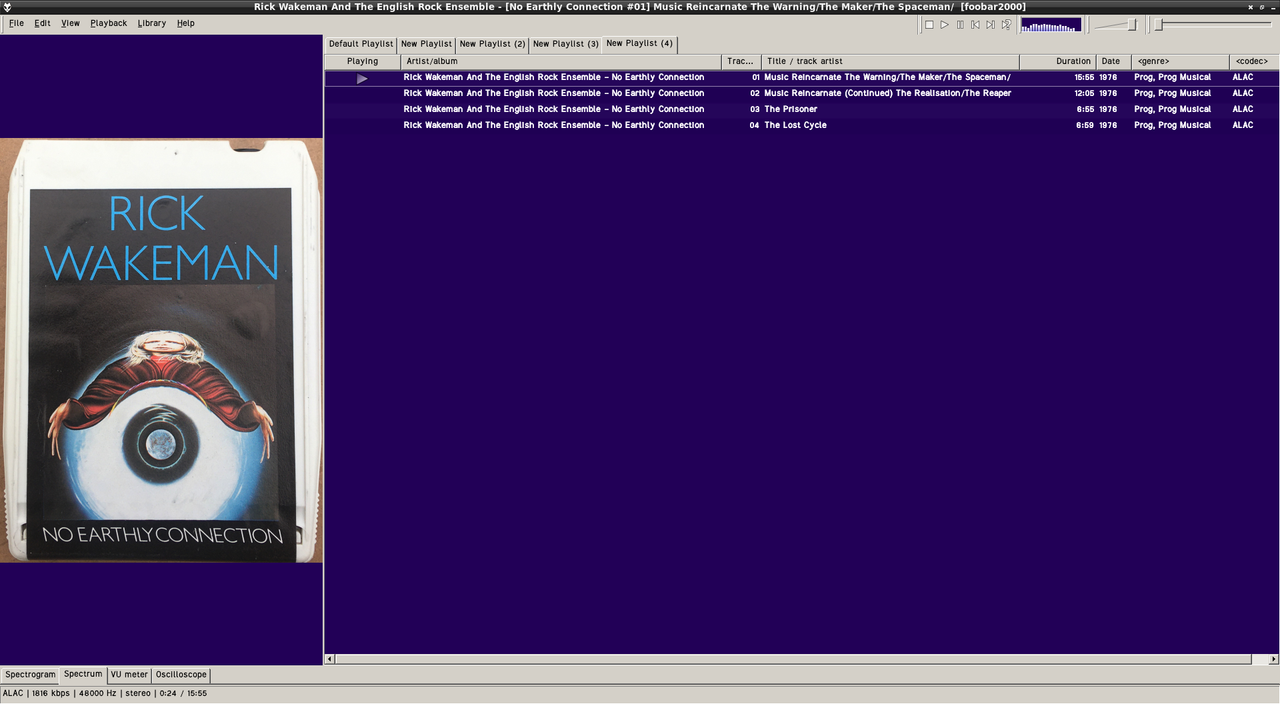Click the volume slider
Screen dimensions: 1280x704
(x=1115, y=24)
